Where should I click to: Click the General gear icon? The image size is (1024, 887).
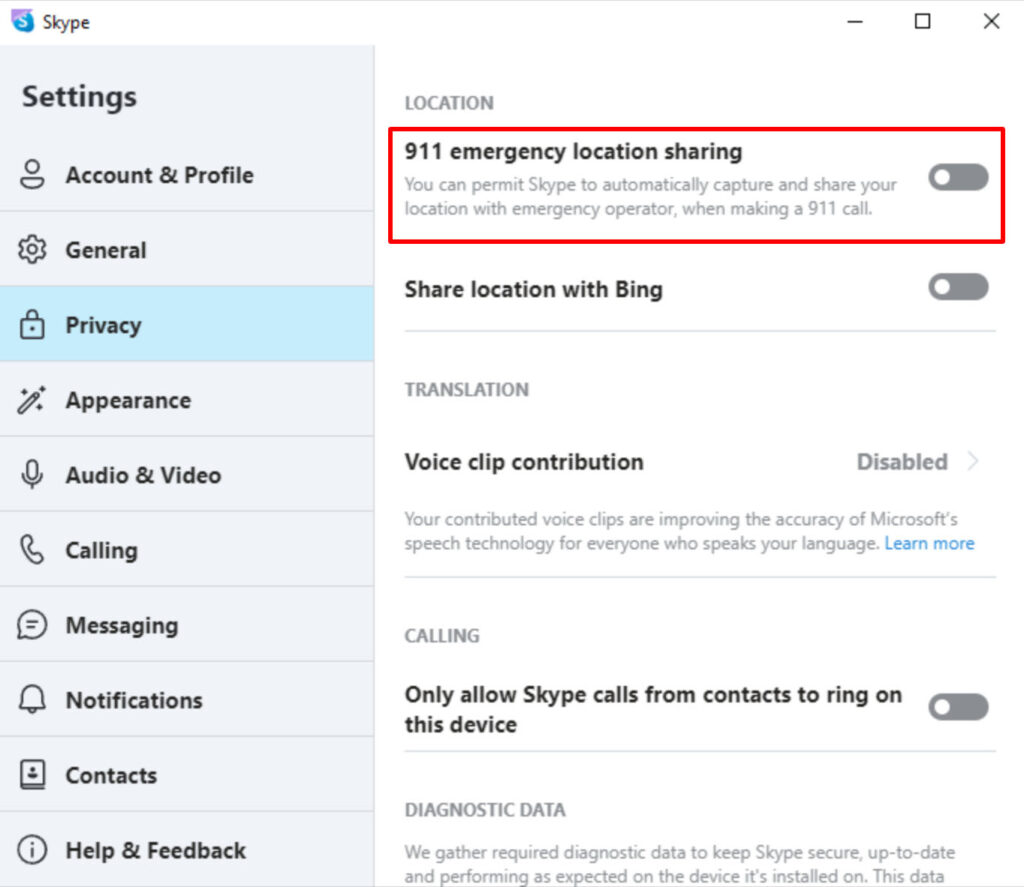[33, 250]
